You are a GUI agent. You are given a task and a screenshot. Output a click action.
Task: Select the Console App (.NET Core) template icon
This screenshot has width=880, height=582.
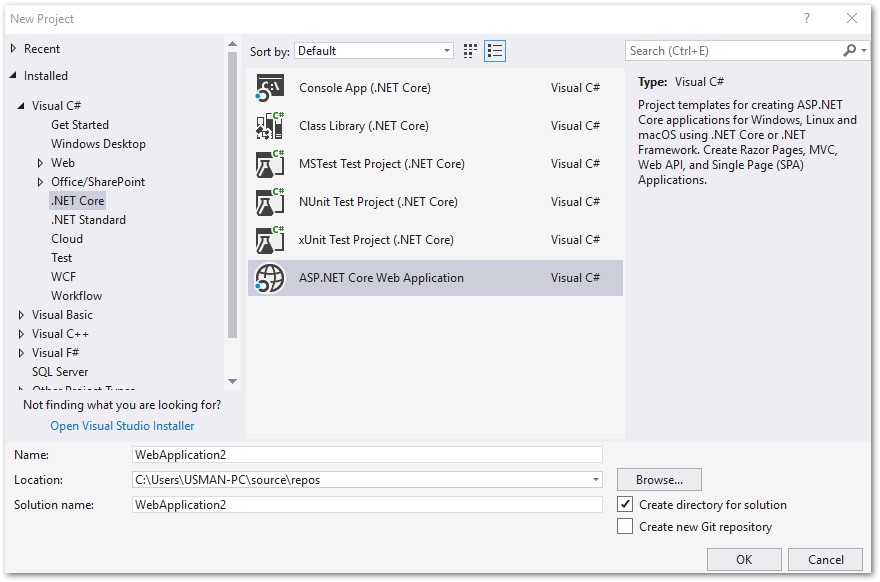click(x=266, y=87)
